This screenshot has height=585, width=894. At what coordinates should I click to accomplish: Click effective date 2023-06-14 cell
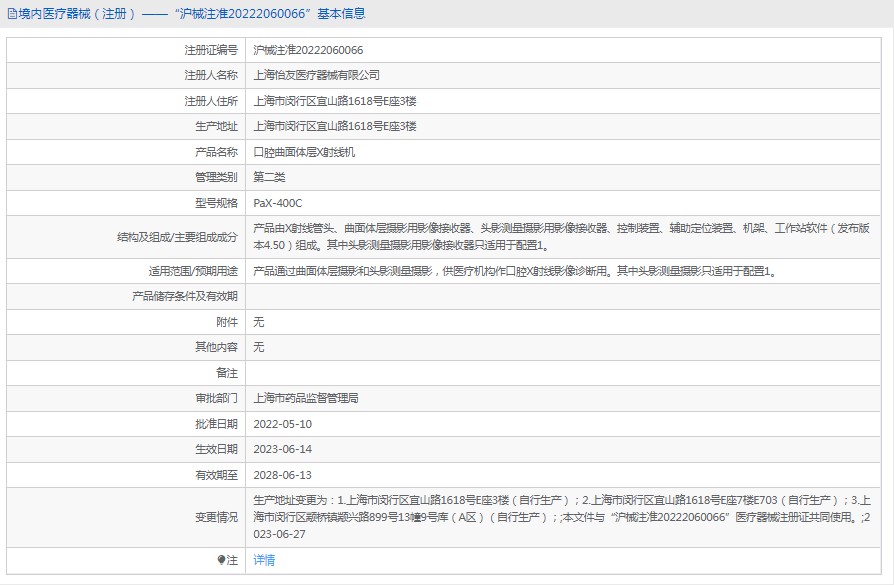click(x=563, y=449)
